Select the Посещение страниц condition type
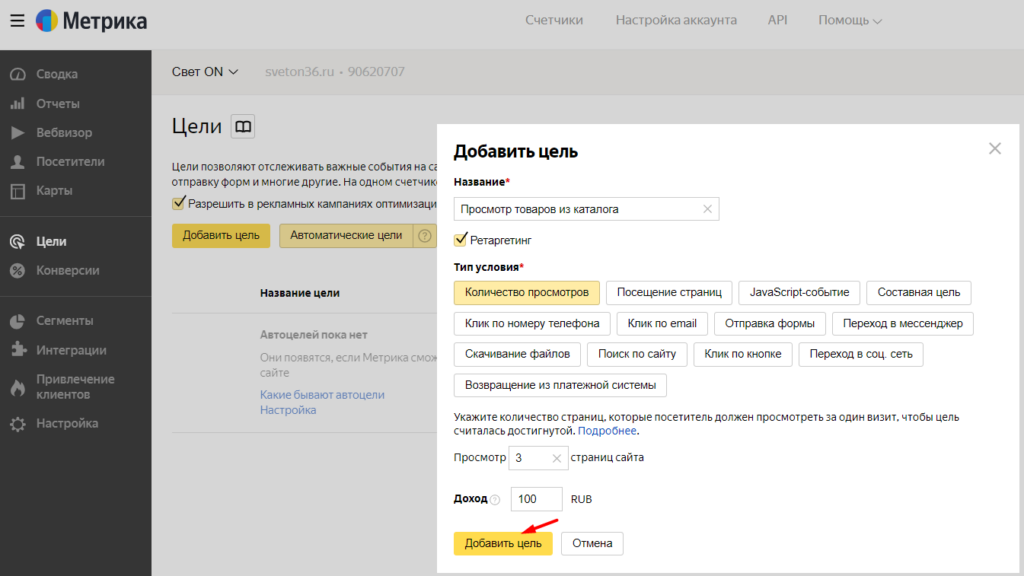 pos(669,292)
